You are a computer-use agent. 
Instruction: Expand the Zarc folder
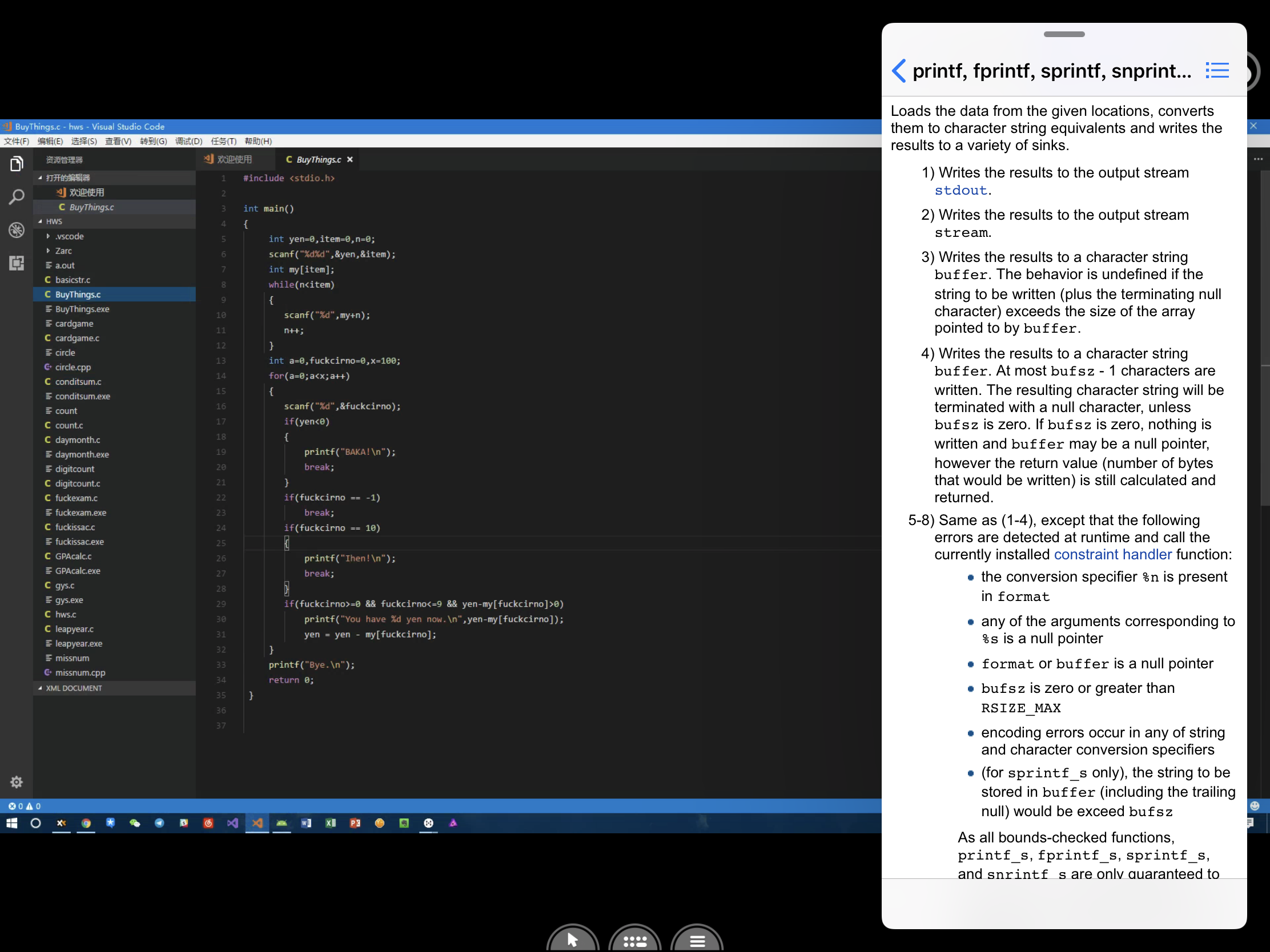pos(115,251)
